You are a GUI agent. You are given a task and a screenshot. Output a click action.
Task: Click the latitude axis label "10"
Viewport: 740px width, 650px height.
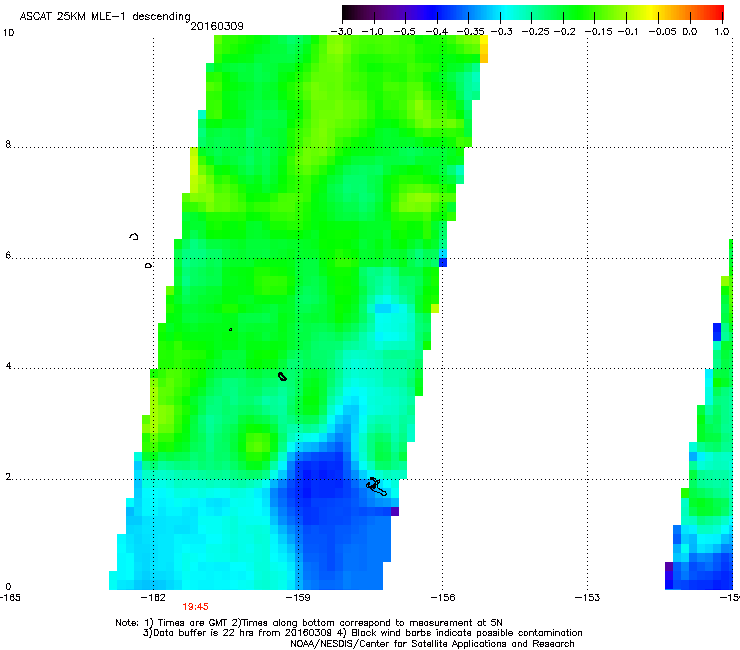pyautogui.click(x=8, y=33)
